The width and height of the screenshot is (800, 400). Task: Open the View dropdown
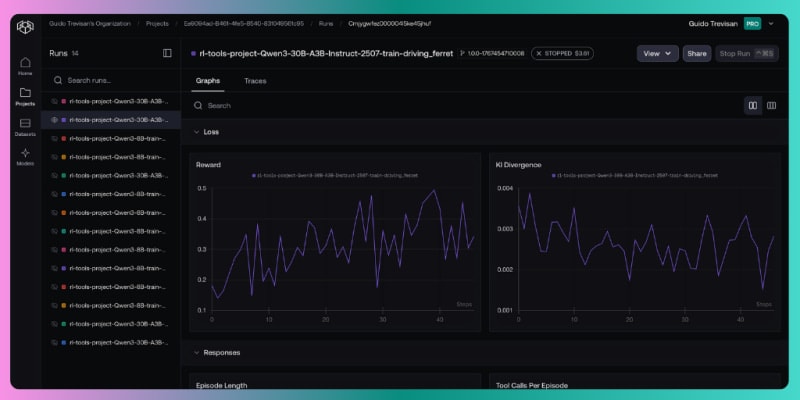(x=657, y=53)
